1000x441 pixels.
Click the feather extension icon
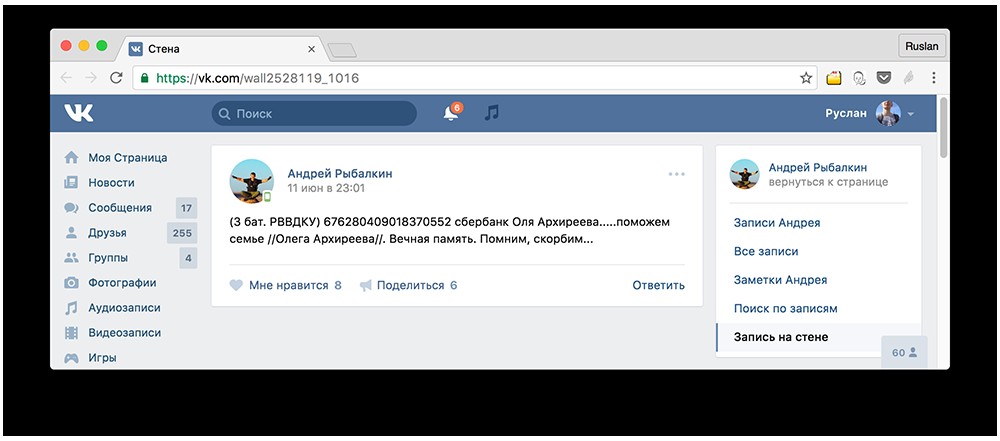tap(908, 78)
